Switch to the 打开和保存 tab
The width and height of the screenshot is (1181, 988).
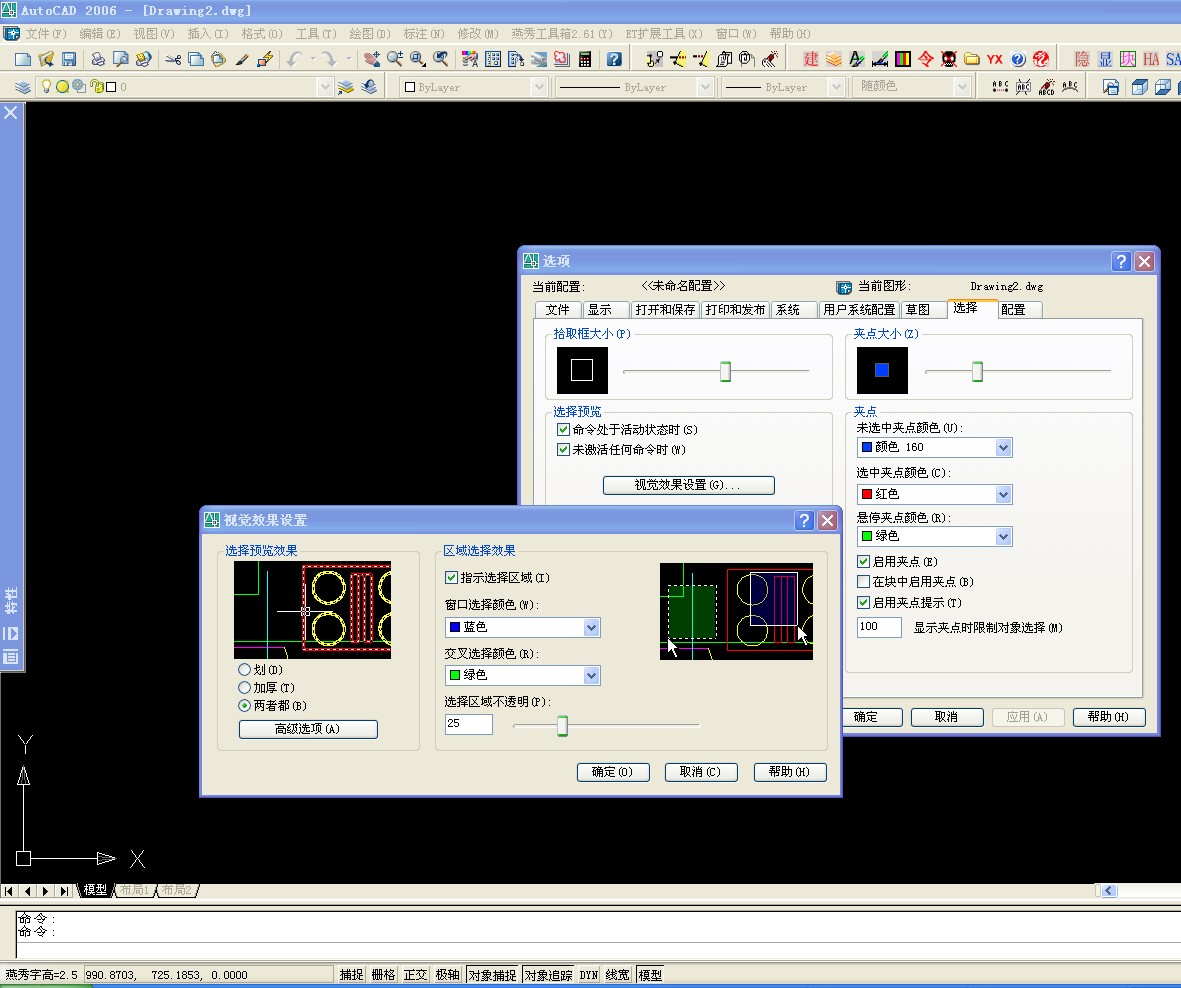665,310
